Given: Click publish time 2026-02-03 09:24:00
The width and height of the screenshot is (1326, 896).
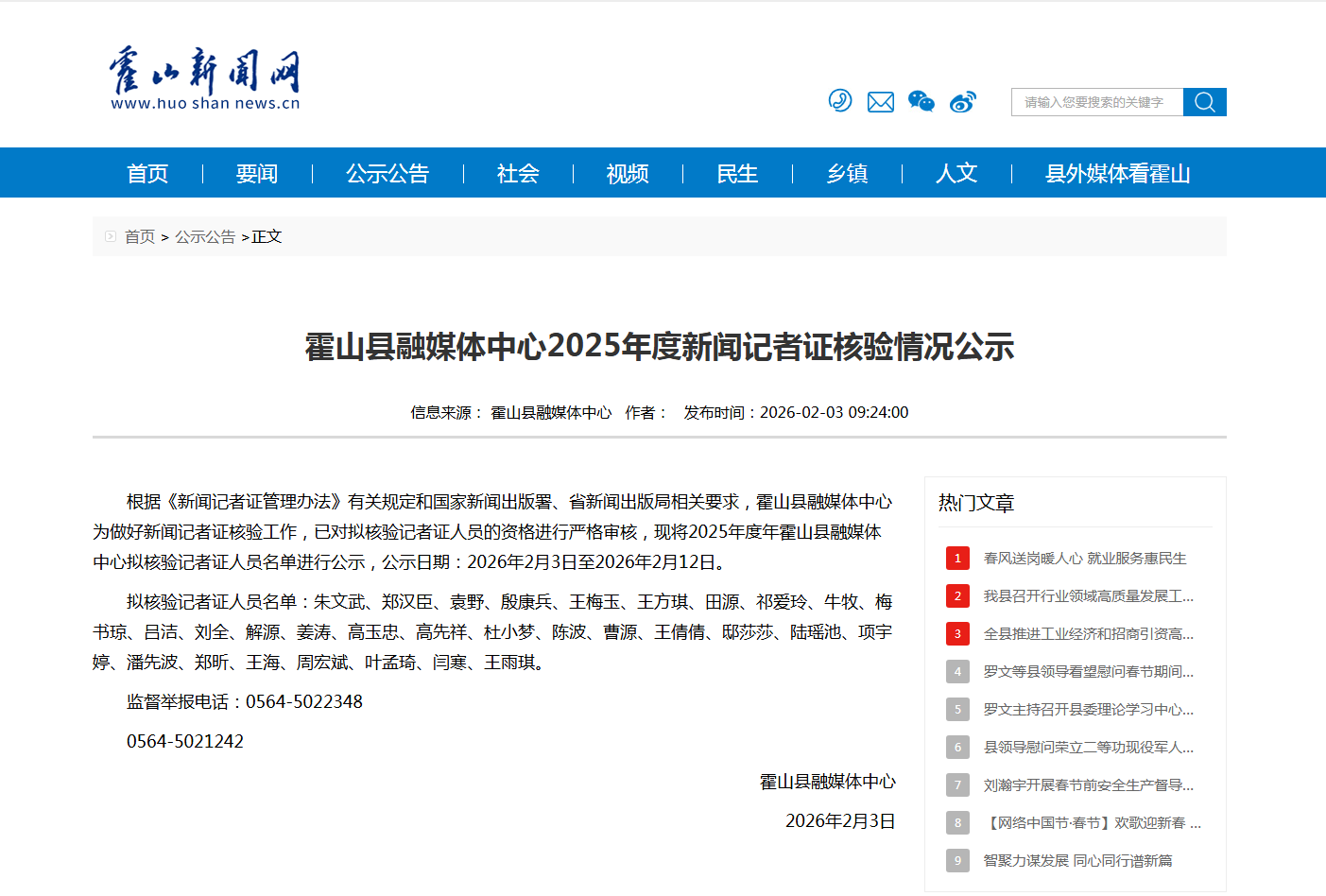Looking at the screenshot, I should click(x=835, y=413).
